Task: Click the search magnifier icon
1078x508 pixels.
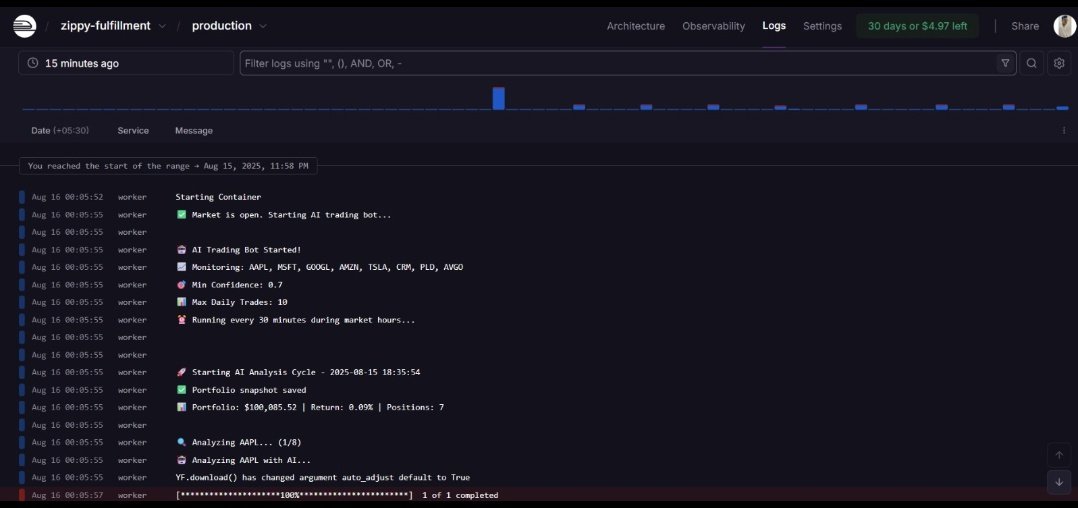Action: (1031, 63)
